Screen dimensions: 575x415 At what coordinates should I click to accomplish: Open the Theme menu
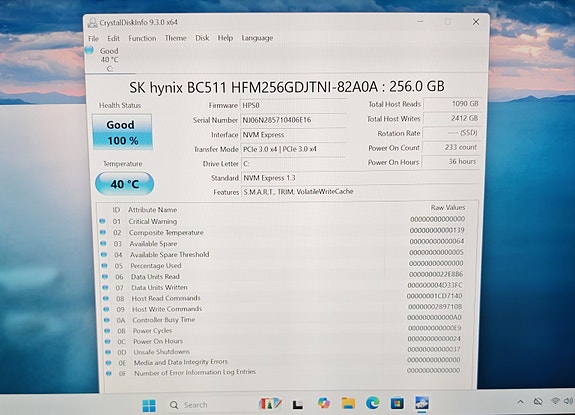pos(176,38)
